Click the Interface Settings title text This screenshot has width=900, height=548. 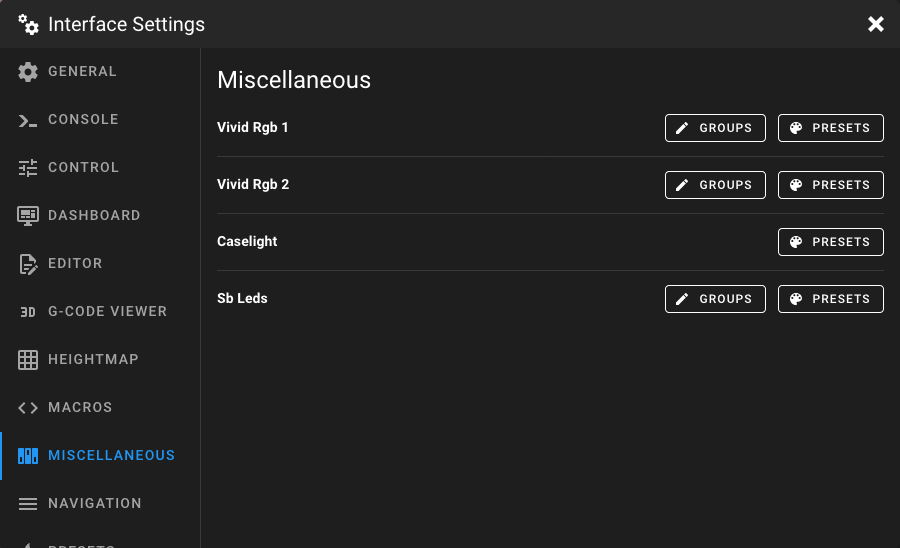(x=126, y=25)
